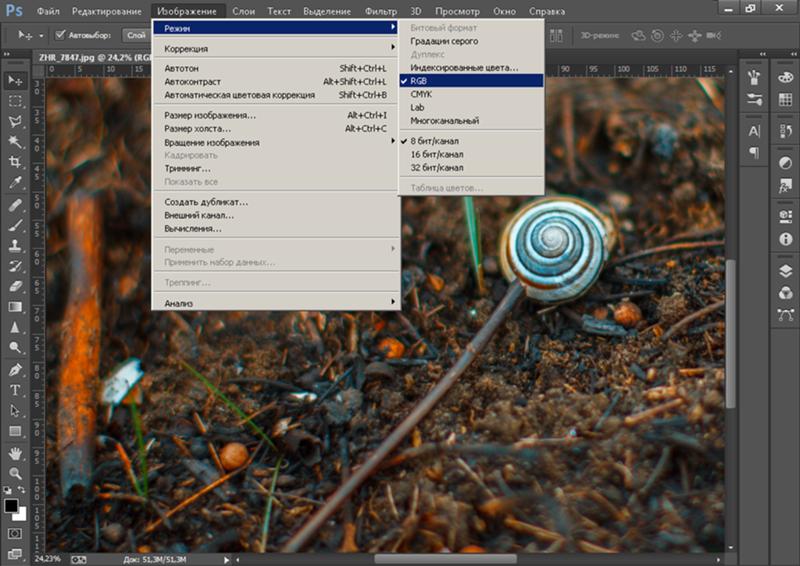Select the Magic Wand tool
The width and height of the screenshot is (800, 566).
click(15, 141)
